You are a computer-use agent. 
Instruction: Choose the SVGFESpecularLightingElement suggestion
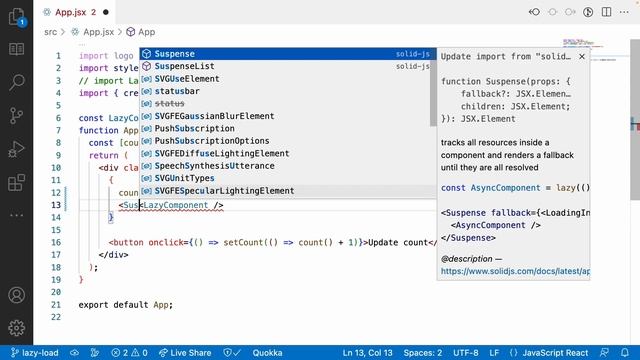288,191
